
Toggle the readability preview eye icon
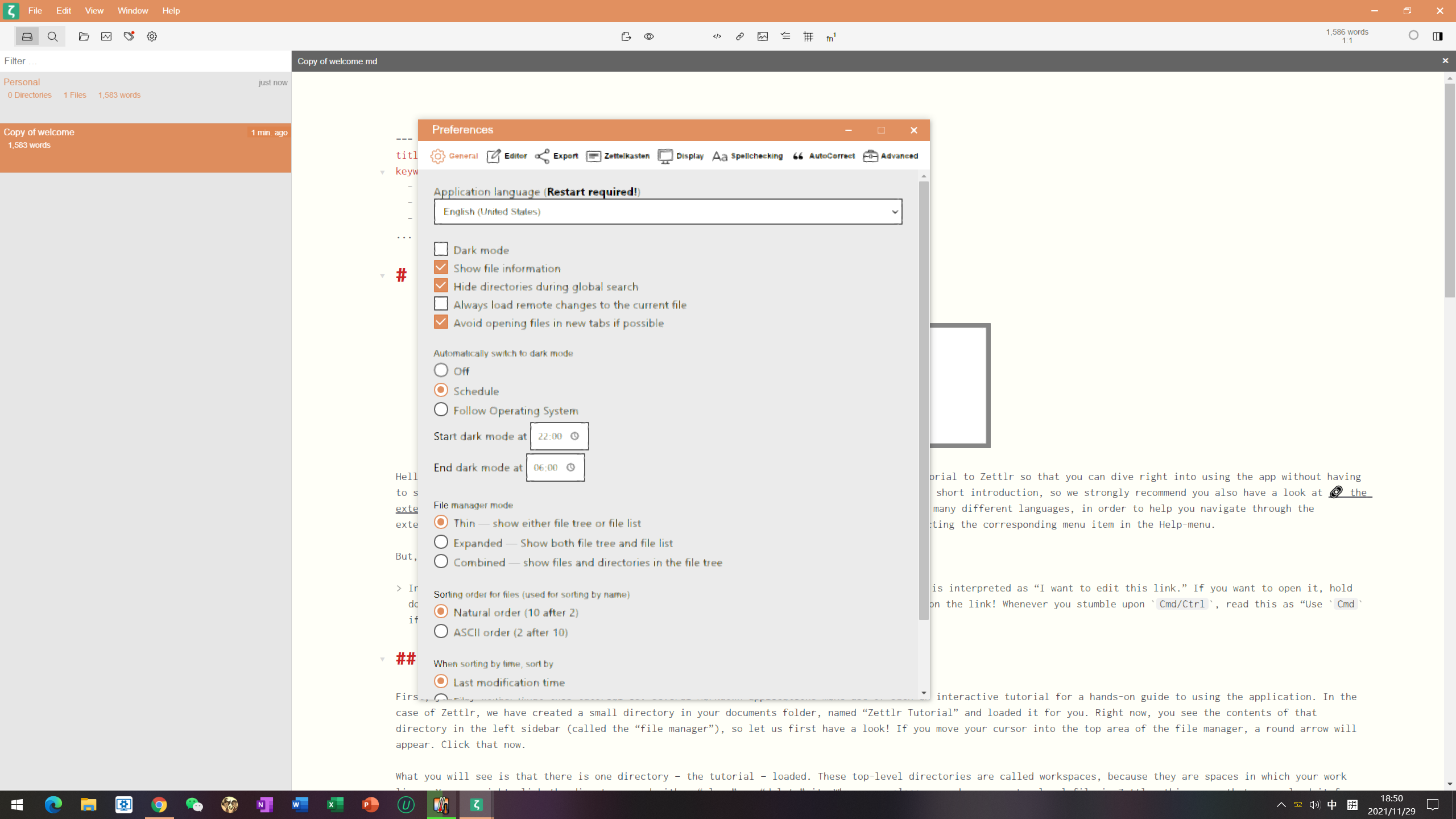(x=648, y=36)
